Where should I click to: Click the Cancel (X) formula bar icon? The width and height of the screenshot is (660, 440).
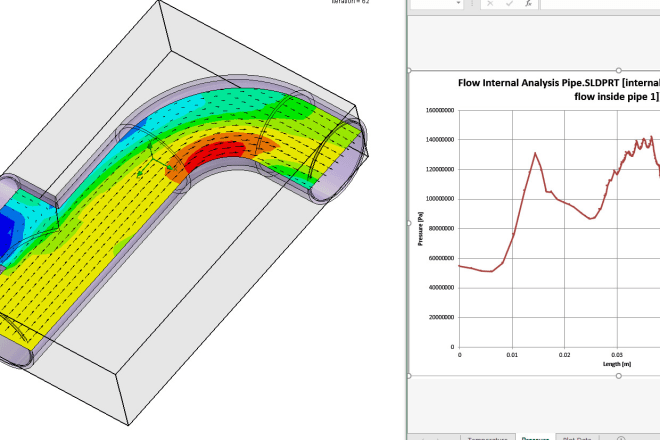[x=490, y=3]
